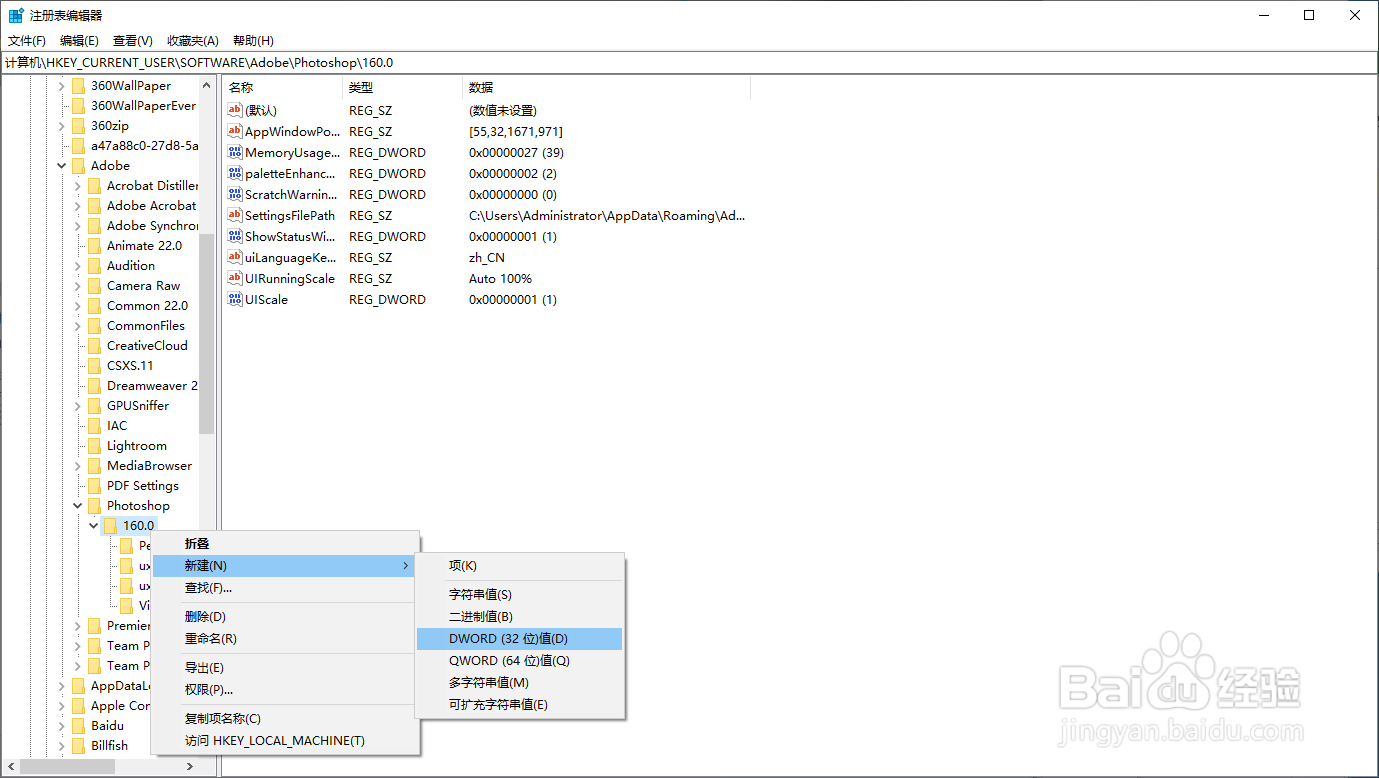
Task: Click the UIRunningScale string icon
Action: [235, 278]
